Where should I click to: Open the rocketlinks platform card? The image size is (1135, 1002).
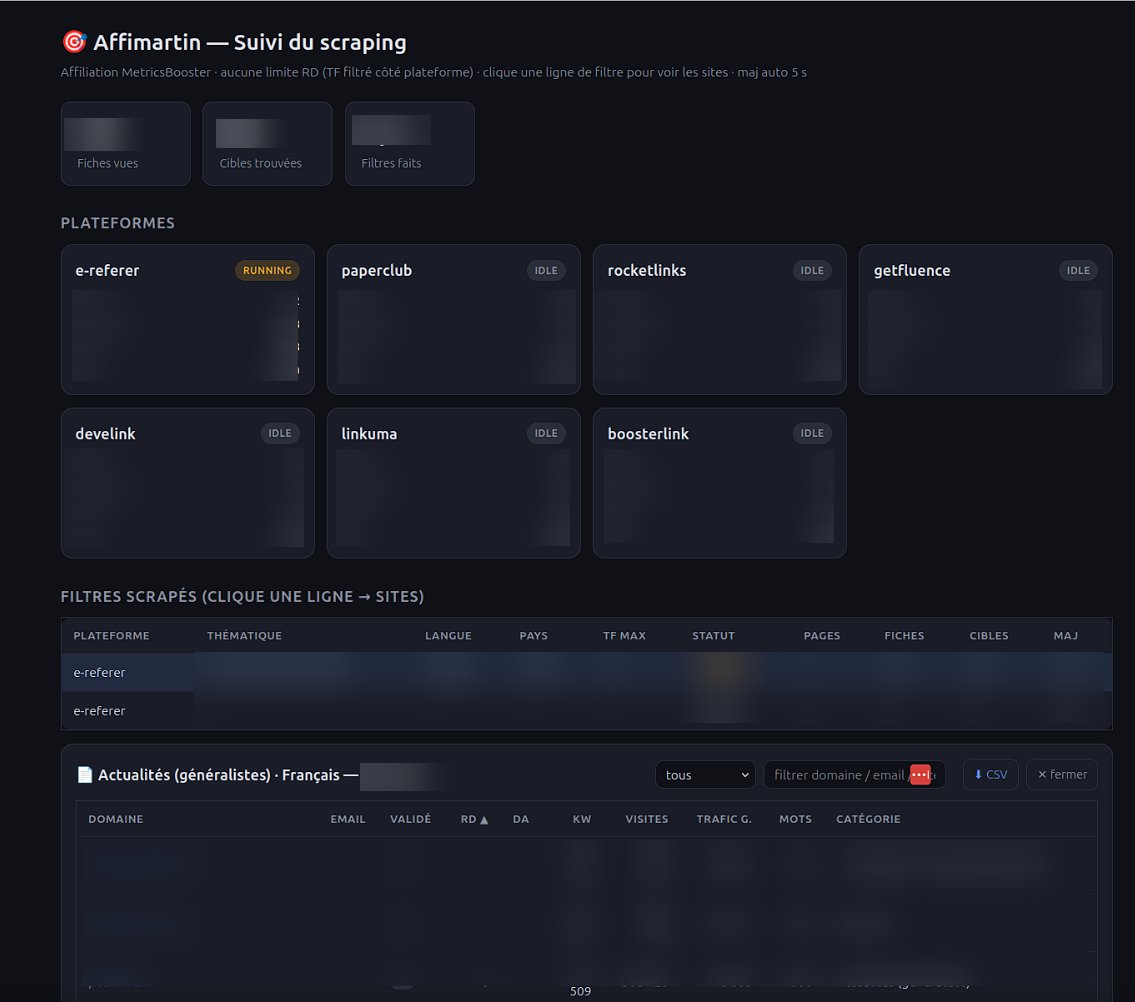tap(720, 319)
